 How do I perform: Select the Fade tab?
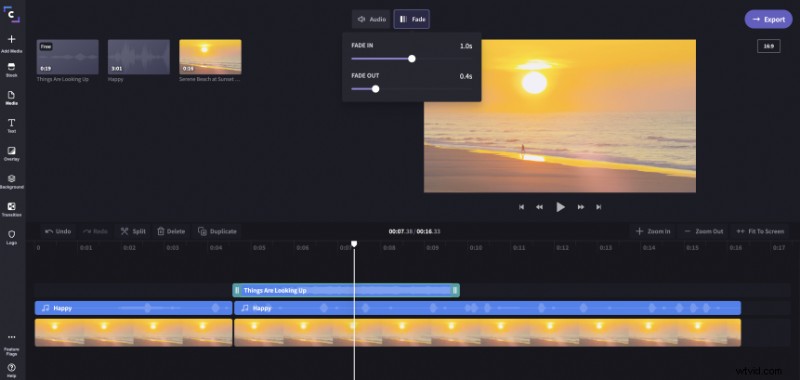412,19
